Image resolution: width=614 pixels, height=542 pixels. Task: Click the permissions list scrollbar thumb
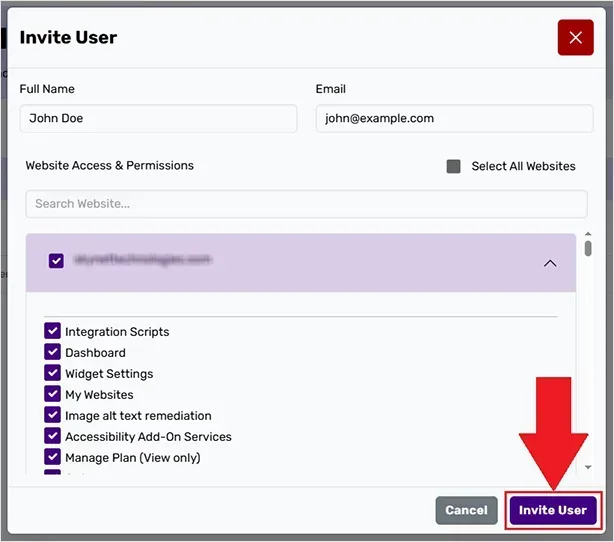point(588,248)
